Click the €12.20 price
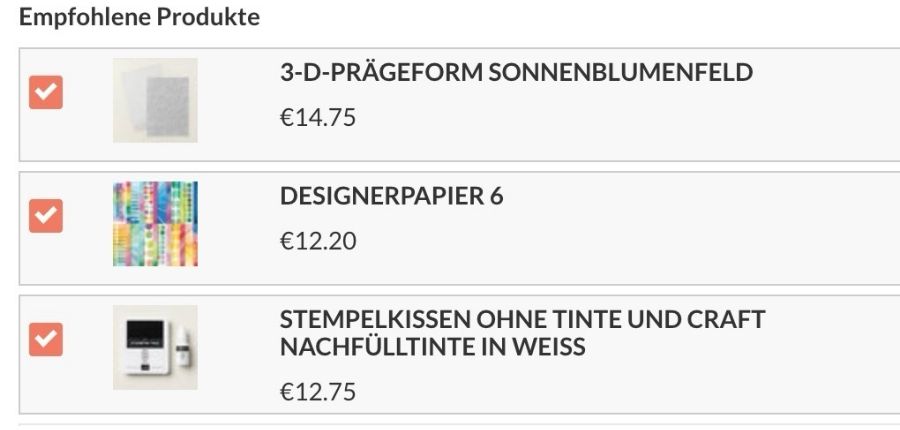 (x=317, y=241)
